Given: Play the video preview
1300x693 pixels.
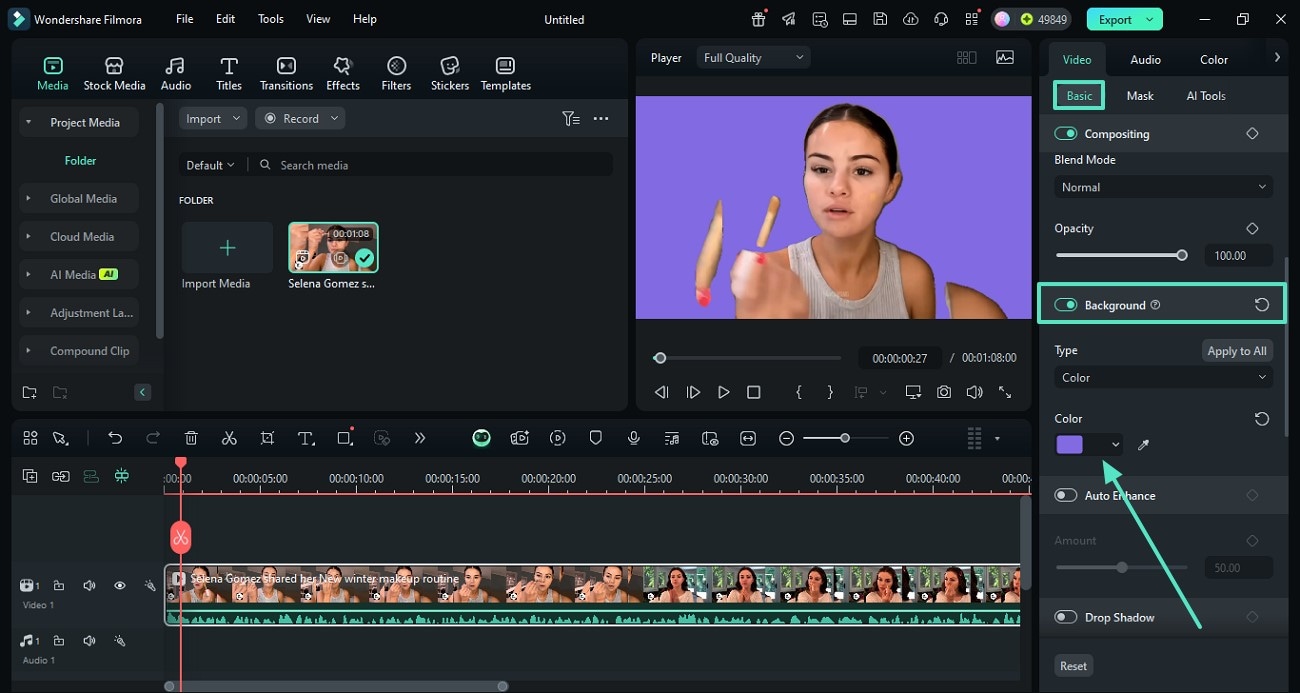Looking at the screenshot, I should point(723,393).
